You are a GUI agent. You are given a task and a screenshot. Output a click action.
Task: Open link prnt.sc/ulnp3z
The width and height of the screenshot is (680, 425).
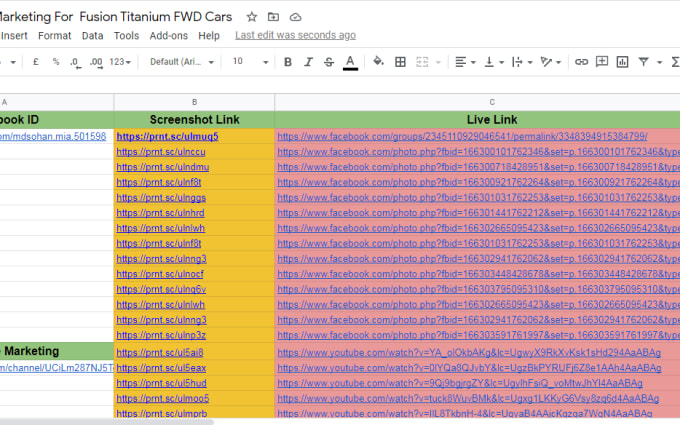coord(161,335)
